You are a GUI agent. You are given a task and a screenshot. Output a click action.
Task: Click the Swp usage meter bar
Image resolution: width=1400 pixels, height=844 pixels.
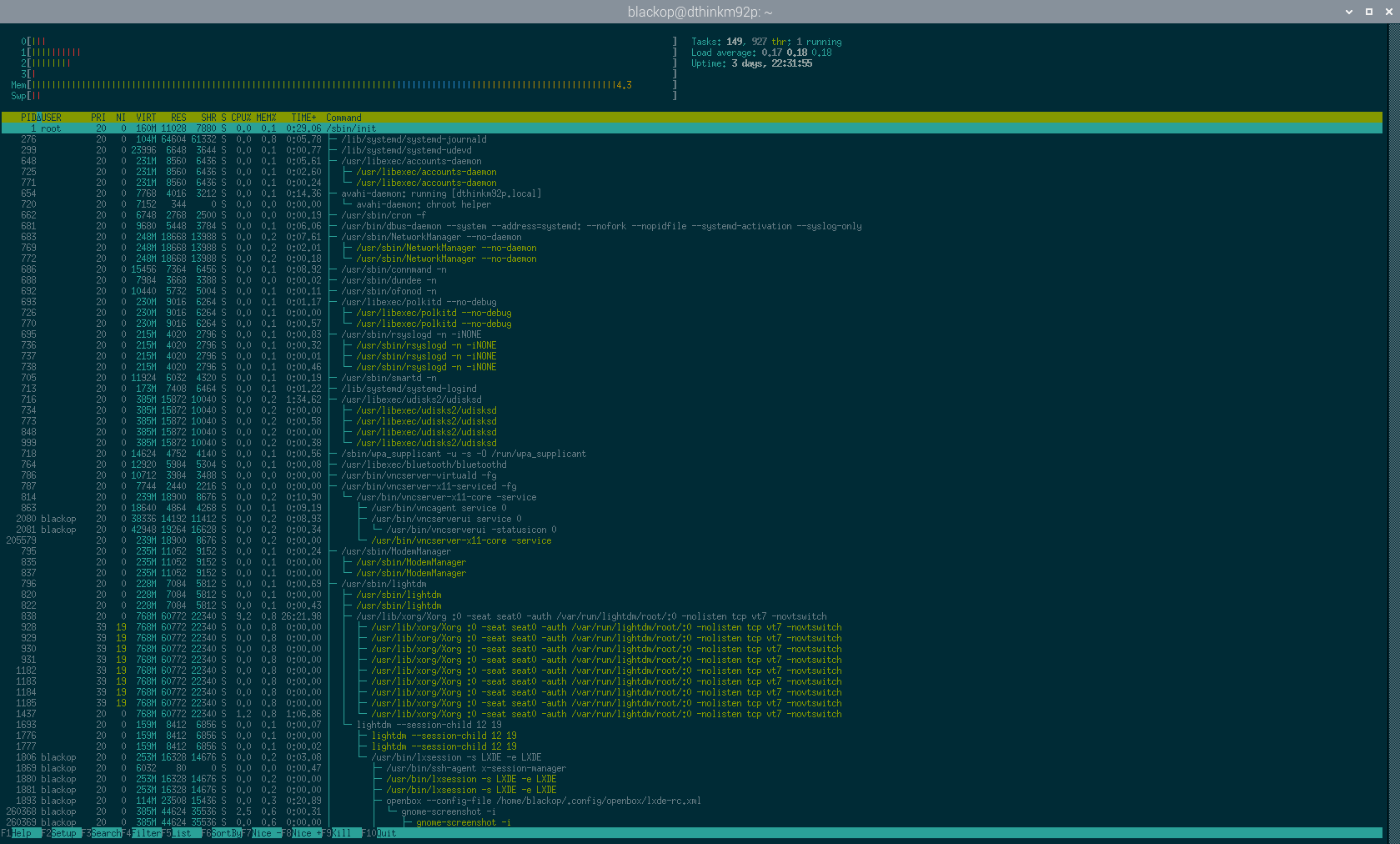(x=344, y=95)
